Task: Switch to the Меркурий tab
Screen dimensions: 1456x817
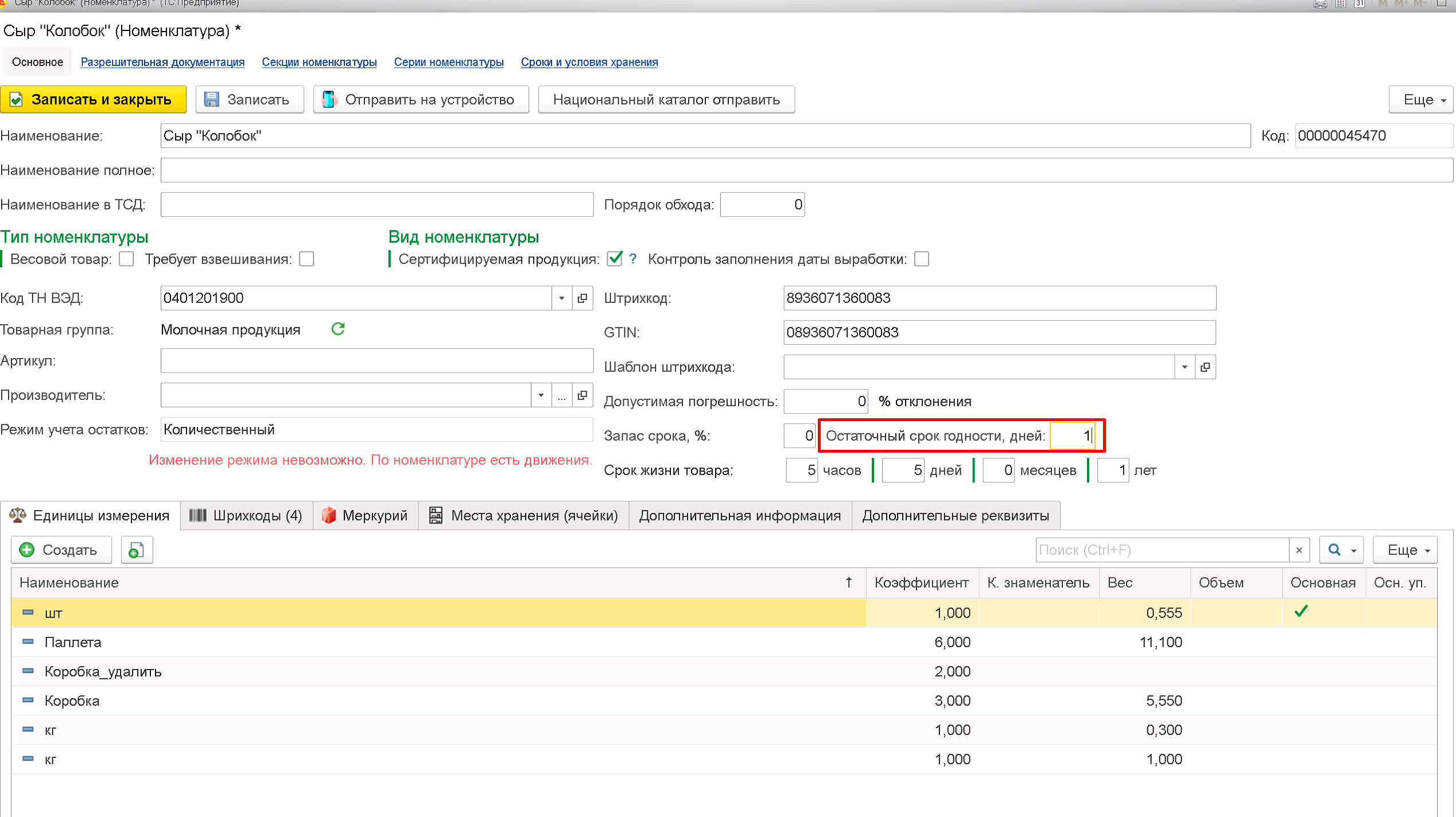Action: click(x=365, y=515)
